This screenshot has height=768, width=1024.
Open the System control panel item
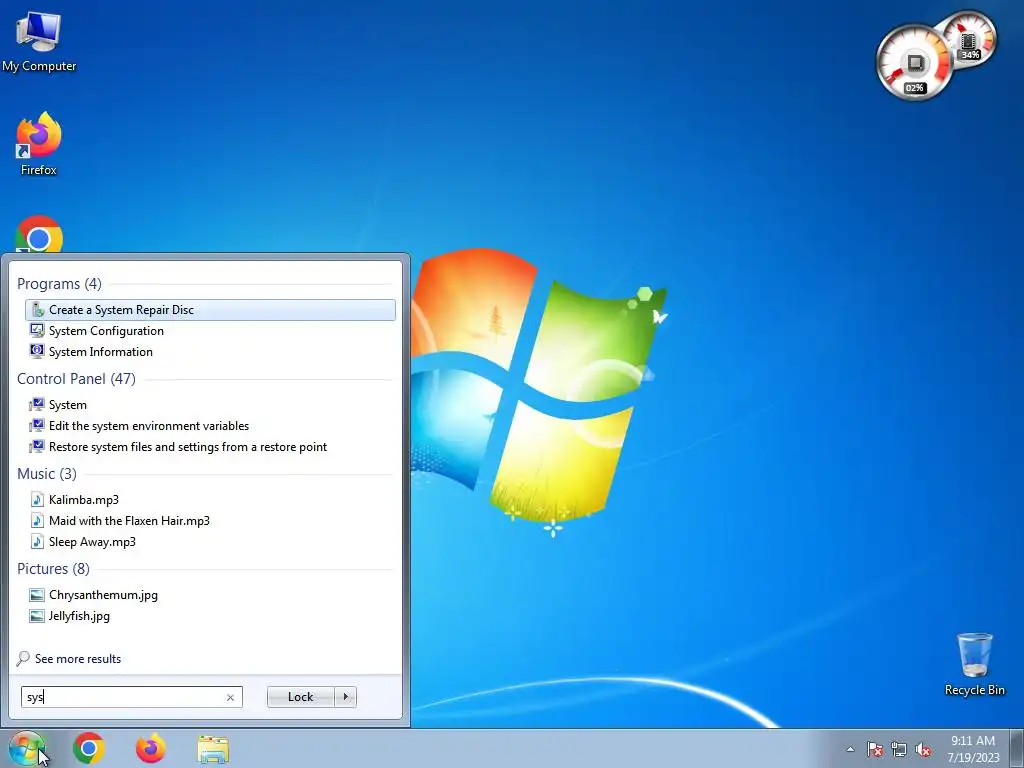[210, 405]
